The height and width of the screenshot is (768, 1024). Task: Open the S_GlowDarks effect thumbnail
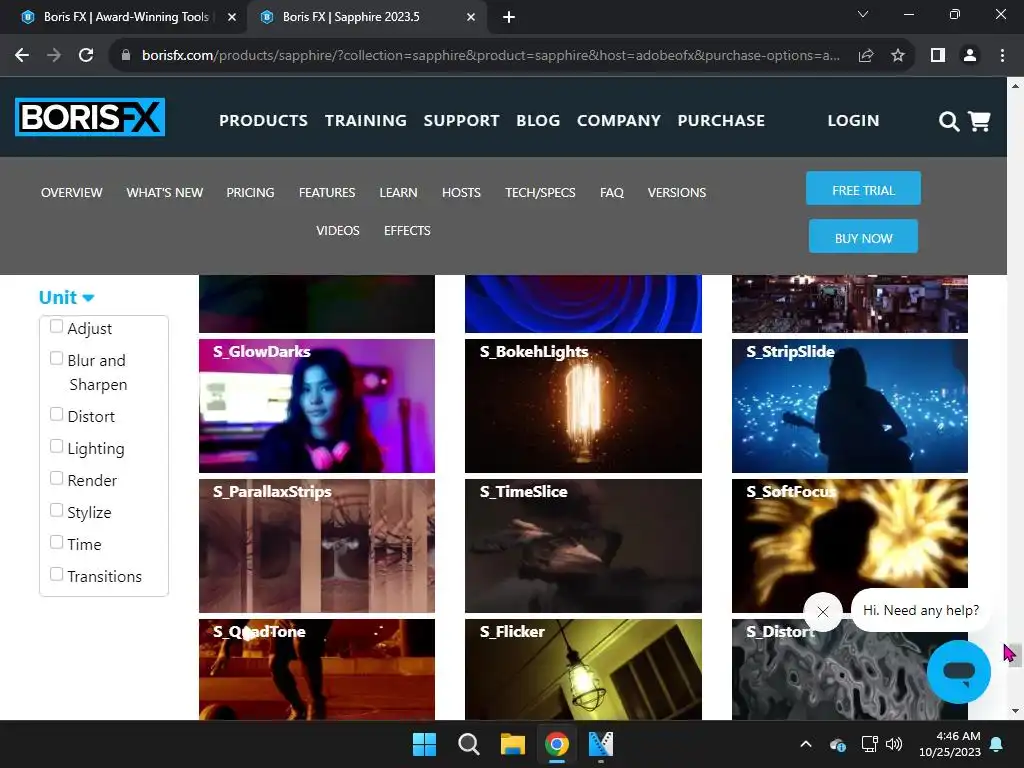coord(317,406)
